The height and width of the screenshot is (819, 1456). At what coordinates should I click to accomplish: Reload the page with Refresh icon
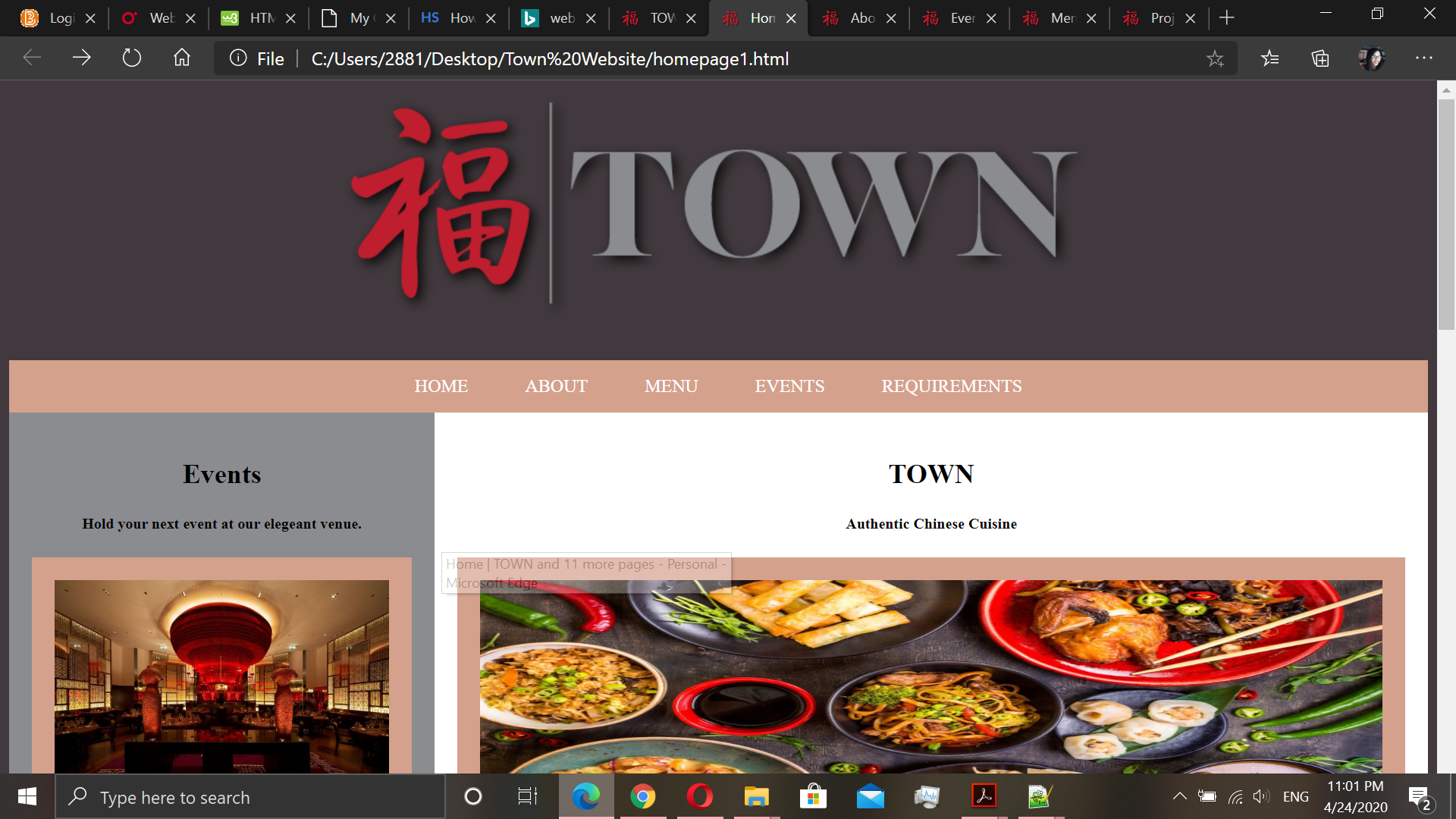(x=132, y=58)
